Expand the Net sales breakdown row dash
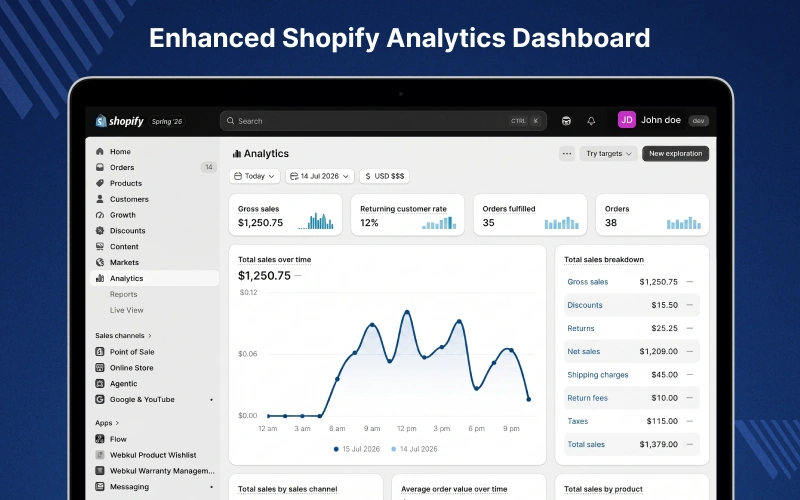The image size is (800, 500). [690, 352]
